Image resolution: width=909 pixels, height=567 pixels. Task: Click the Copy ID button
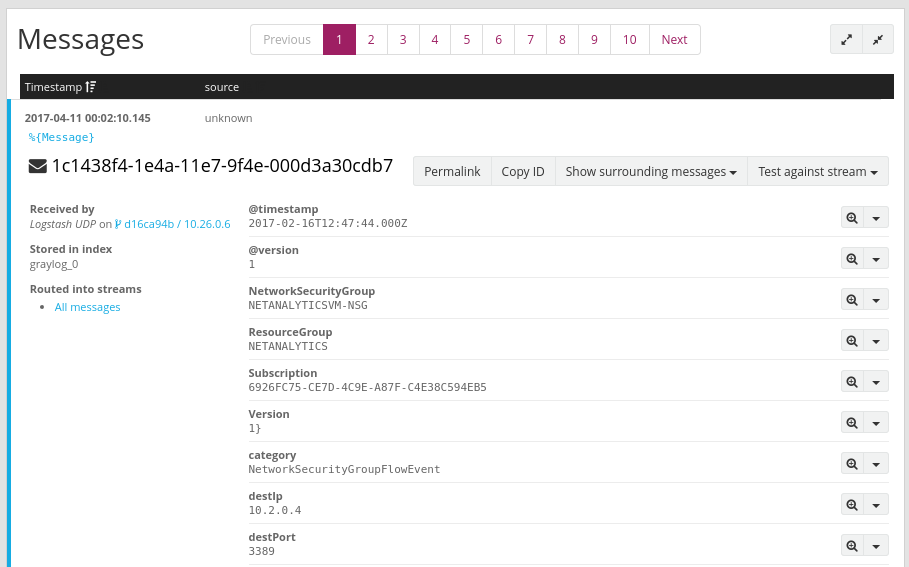pos(523,172)
